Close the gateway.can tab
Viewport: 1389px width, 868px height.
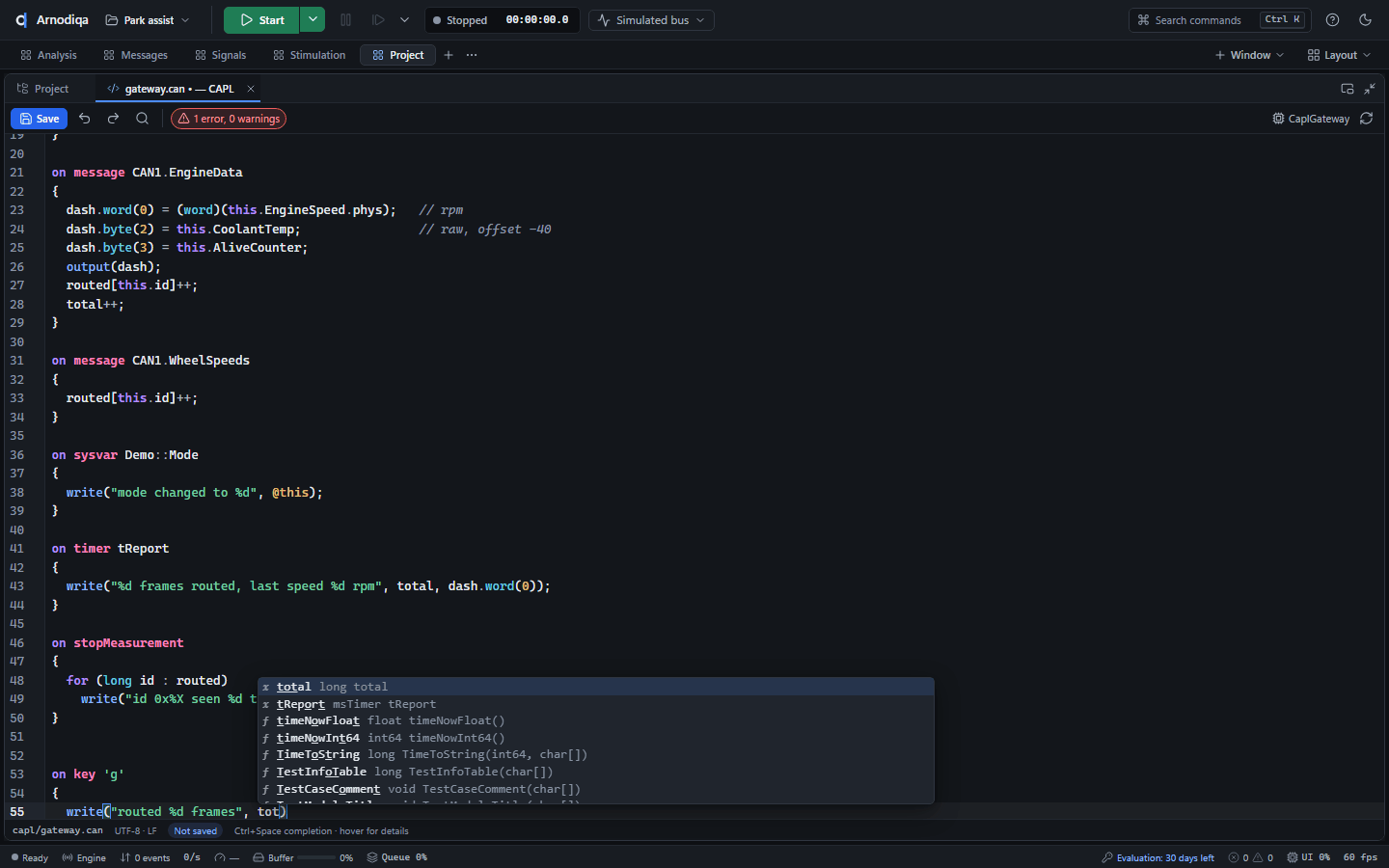pos(251,89)
